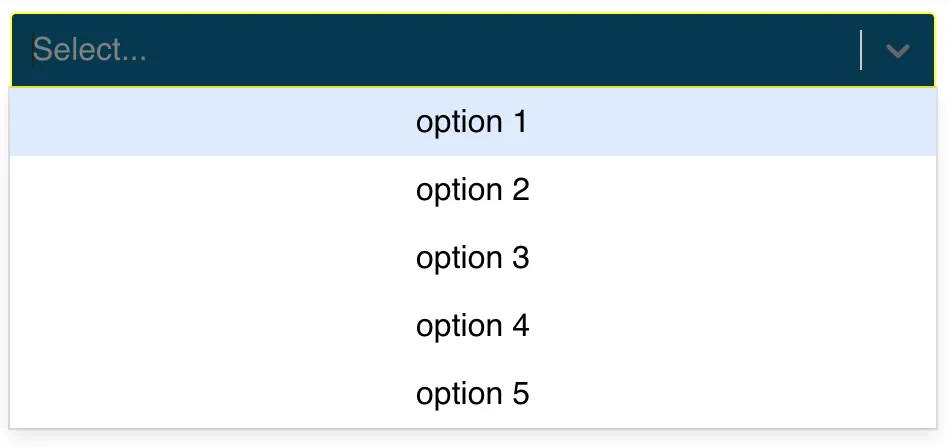
Task: Click the "option 4" menu entry
Action: (x=472, y=326)
